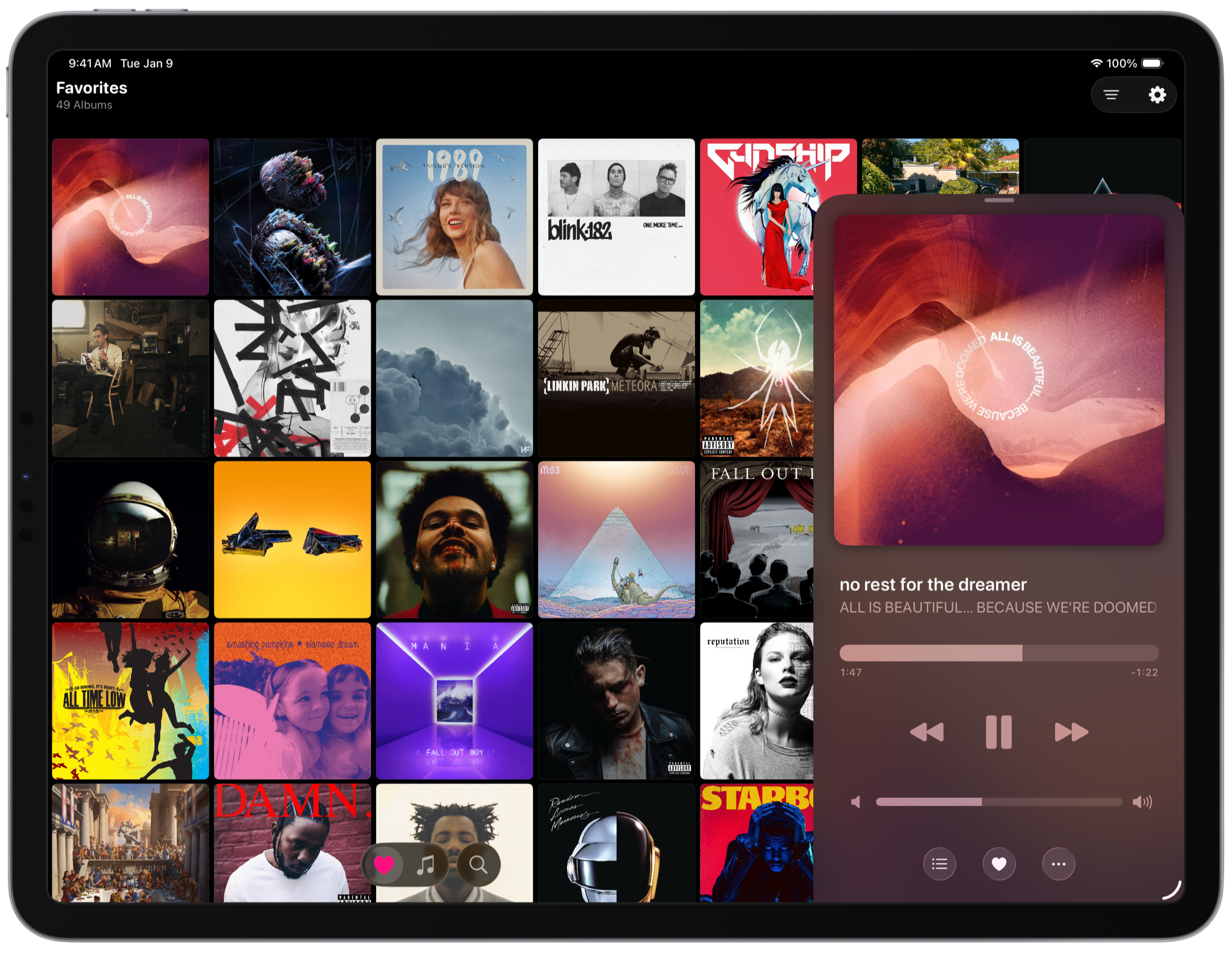The height and width of the screenshot is (953, 1232).
Task: Click the Wi-Fi status icon
Action: coord(1095,63)
